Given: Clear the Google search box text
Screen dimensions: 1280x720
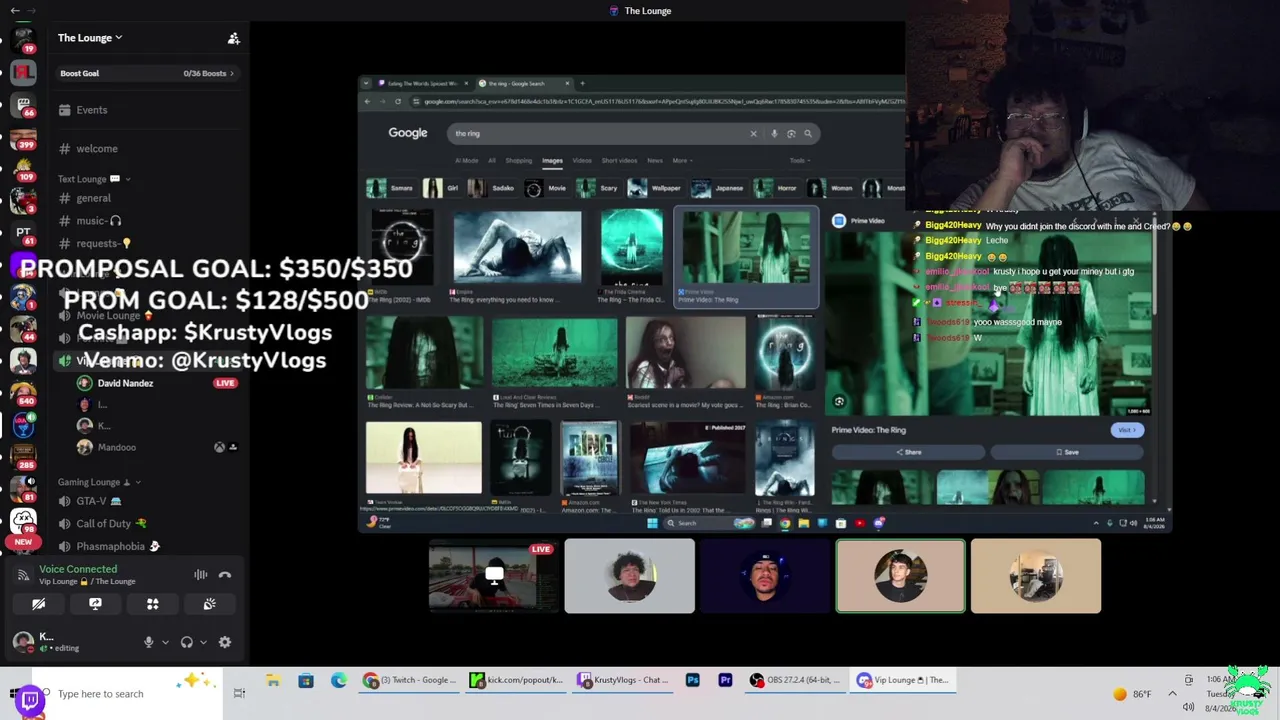Looking at the screenshot, I should tap(753, 134).
